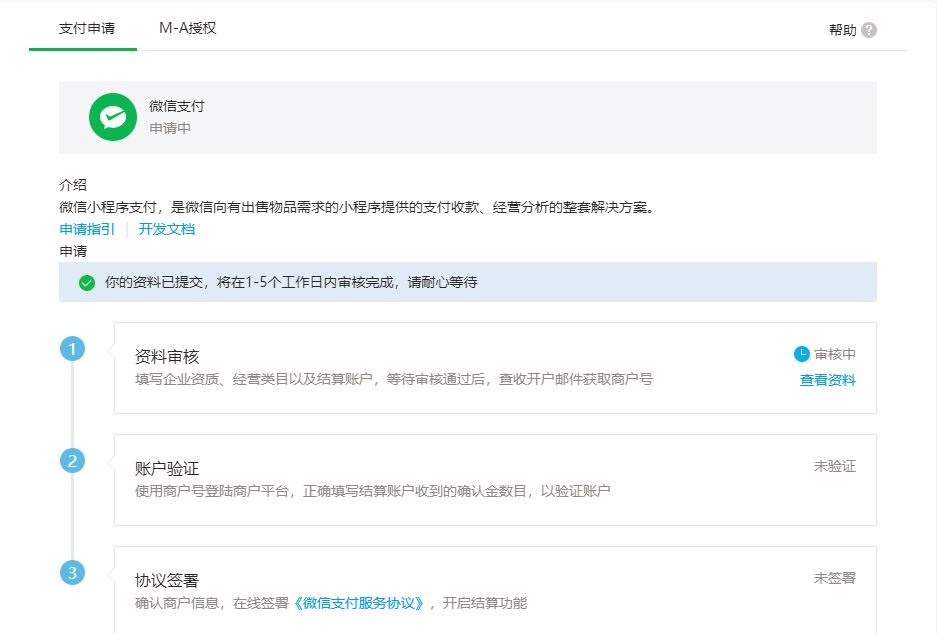Click the step 2 circle icon
This screenshot has width=937, height=634.
72,461
